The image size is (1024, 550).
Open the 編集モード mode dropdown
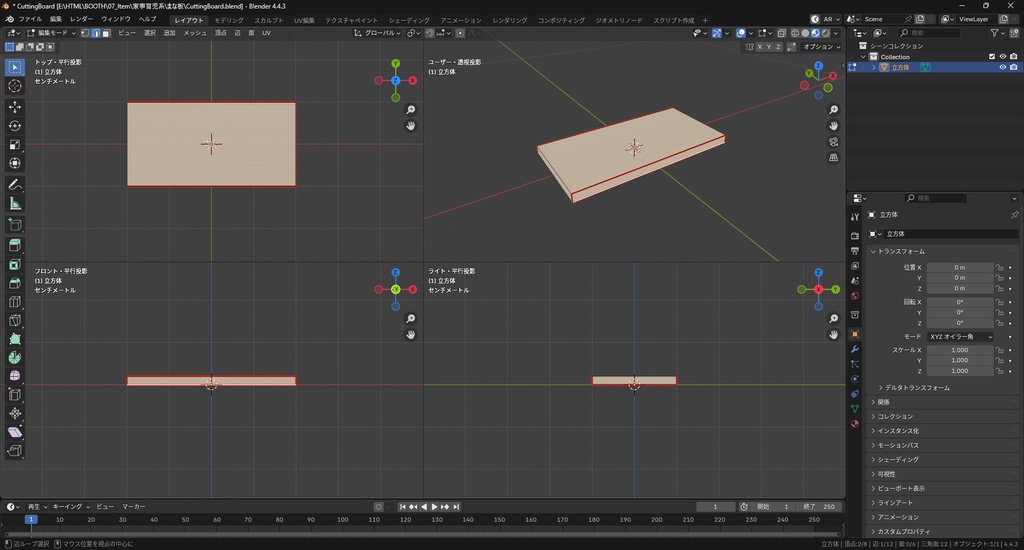(x=51, y=33)
